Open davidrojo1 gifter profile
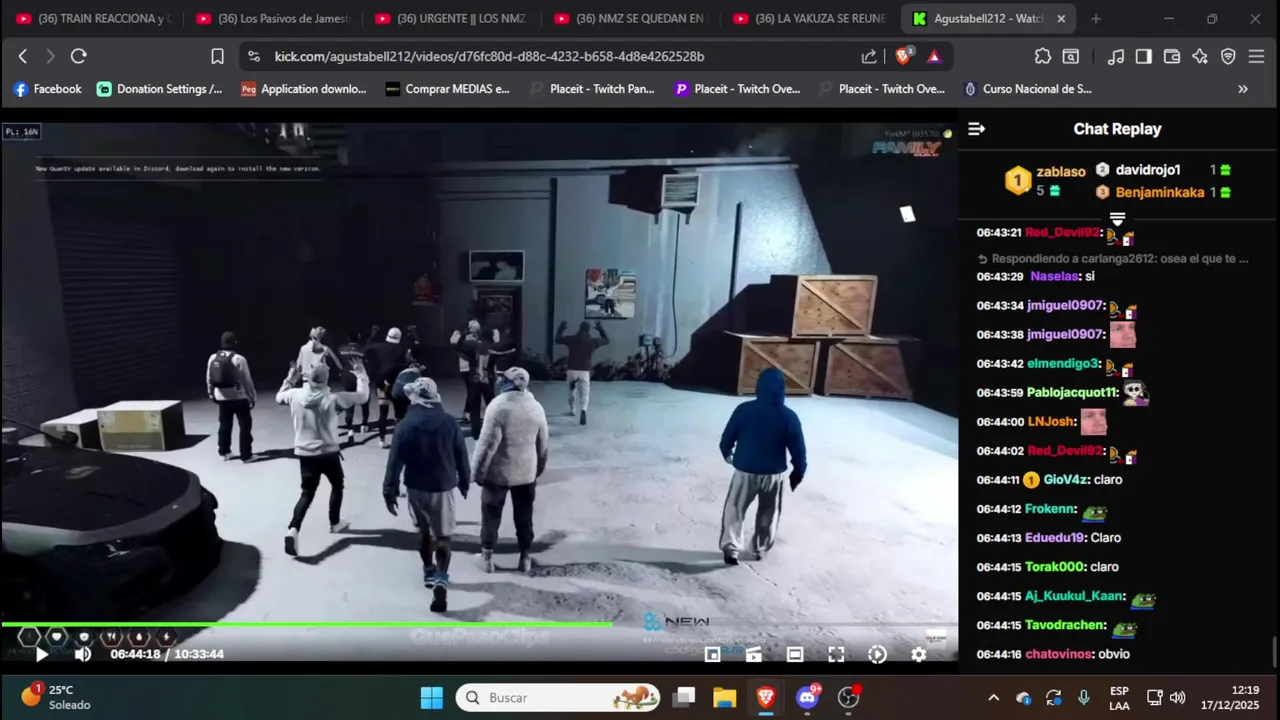The height and width of the screenshot is (720, 1280). click(x=1148, y=170)
